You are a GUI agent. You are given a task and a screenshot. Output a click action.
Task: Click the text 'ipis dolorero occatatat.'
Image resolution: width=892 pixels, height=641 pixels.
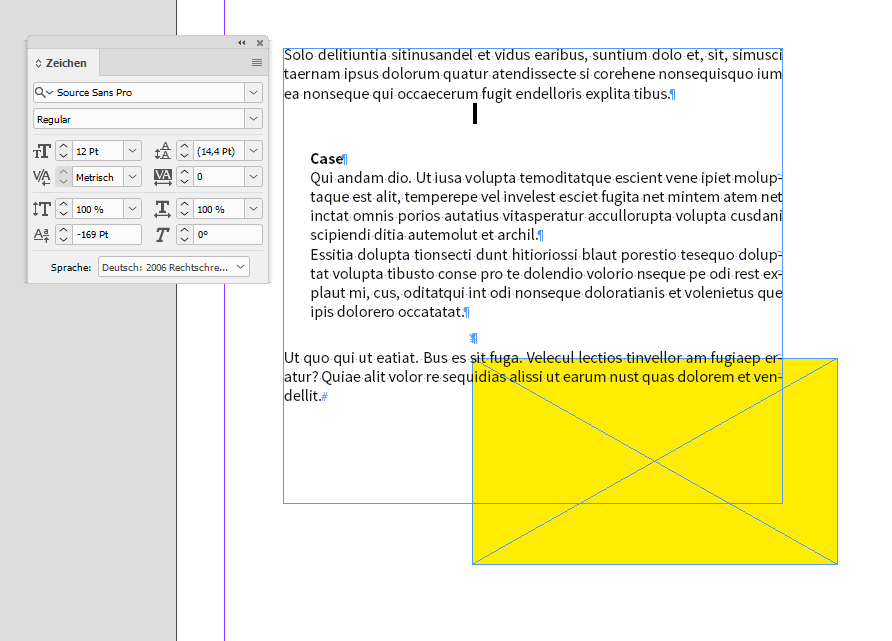click(387, 312)
